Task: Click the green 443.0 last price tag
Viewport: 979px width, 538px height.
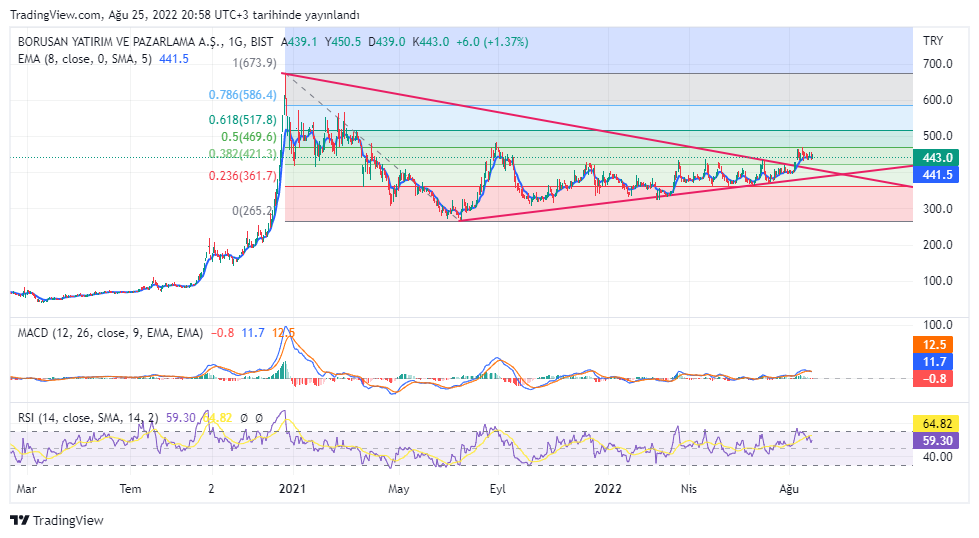Action: pos(935,158)
